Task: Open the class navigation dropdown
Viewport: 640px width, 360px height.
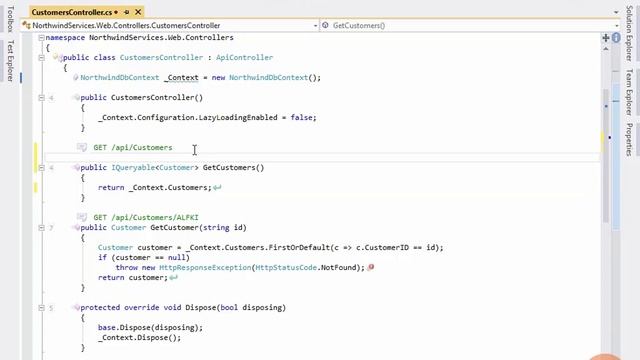Action: 315,26
